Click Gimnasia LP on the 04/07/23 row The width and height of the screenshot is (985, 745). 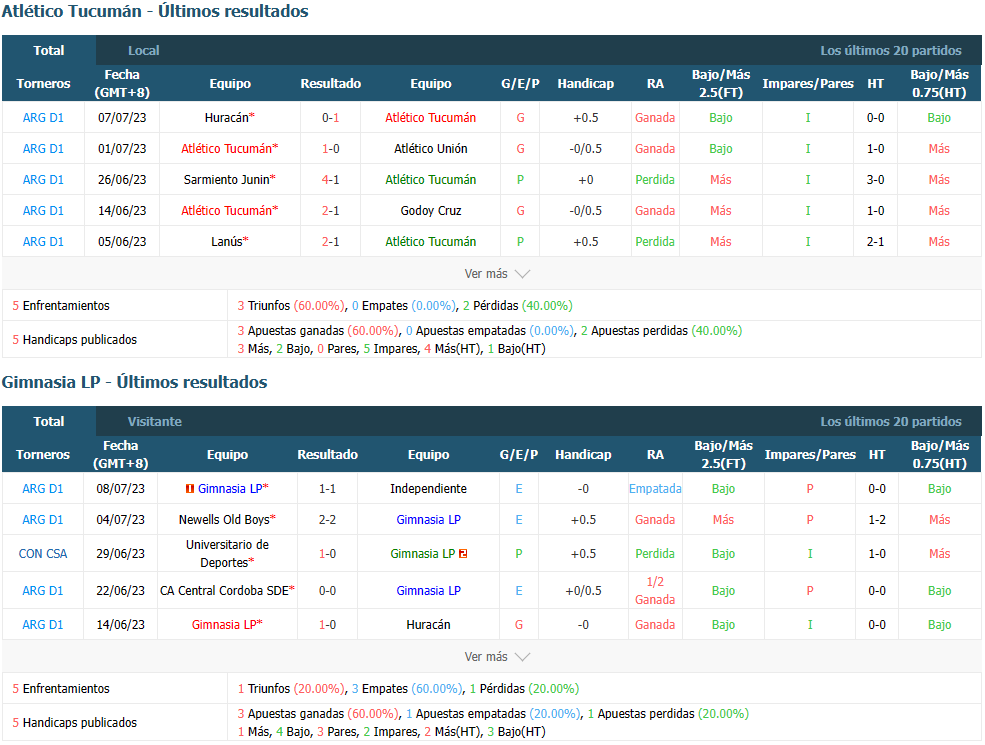tap(428, 520)
